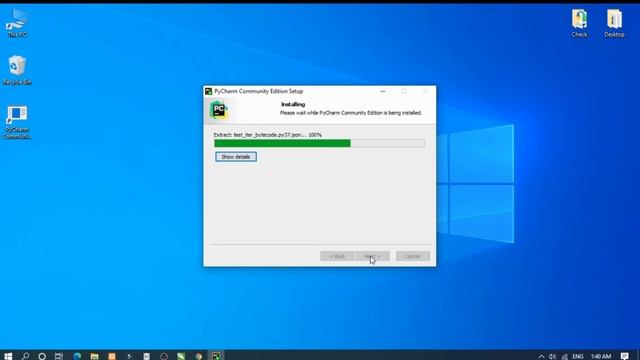640x360 pixels.
Task: Click the ENG language indicator
Action: coord(578,356)
